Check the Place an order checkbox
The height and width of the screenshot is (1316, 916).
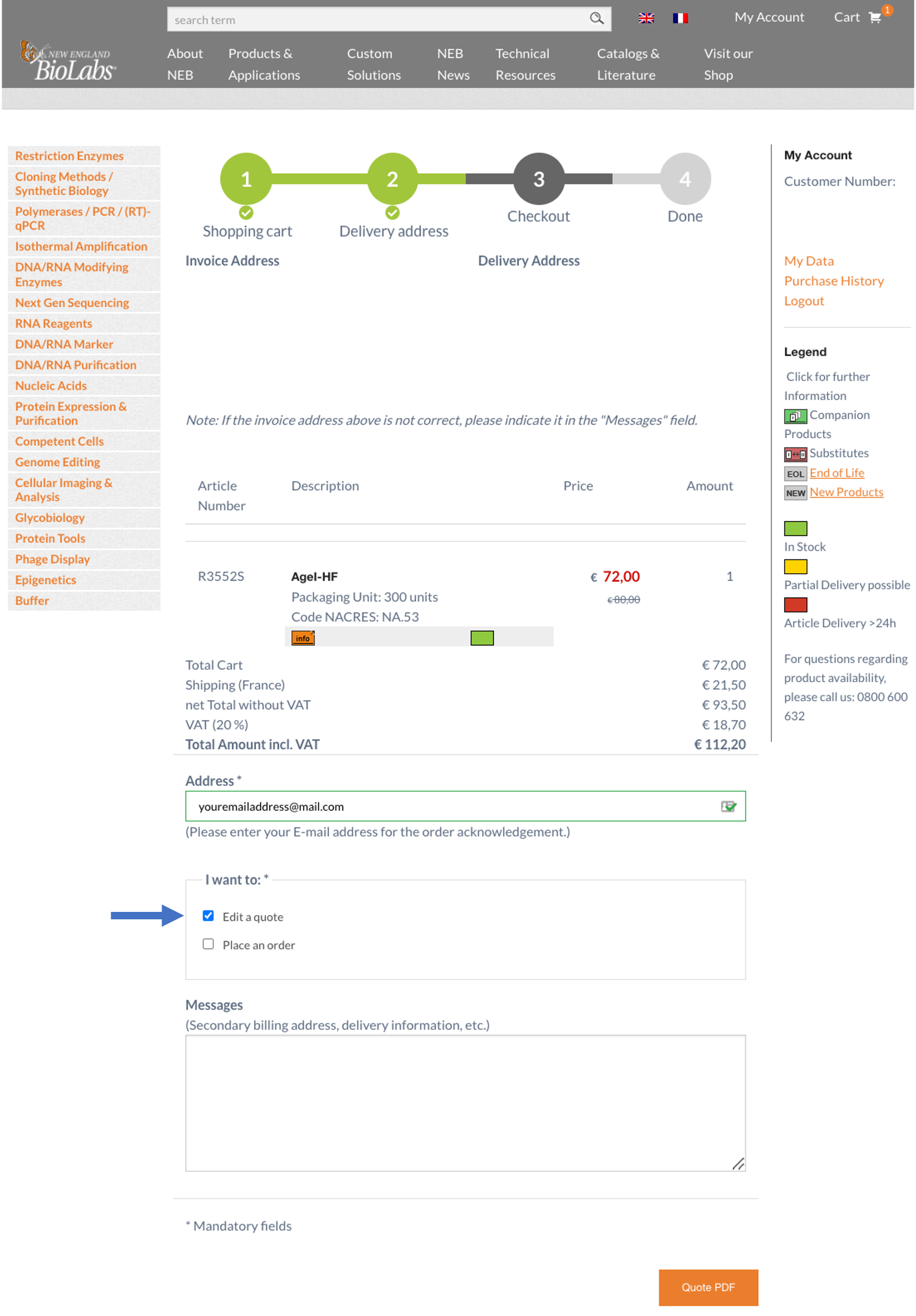point(208,943)
